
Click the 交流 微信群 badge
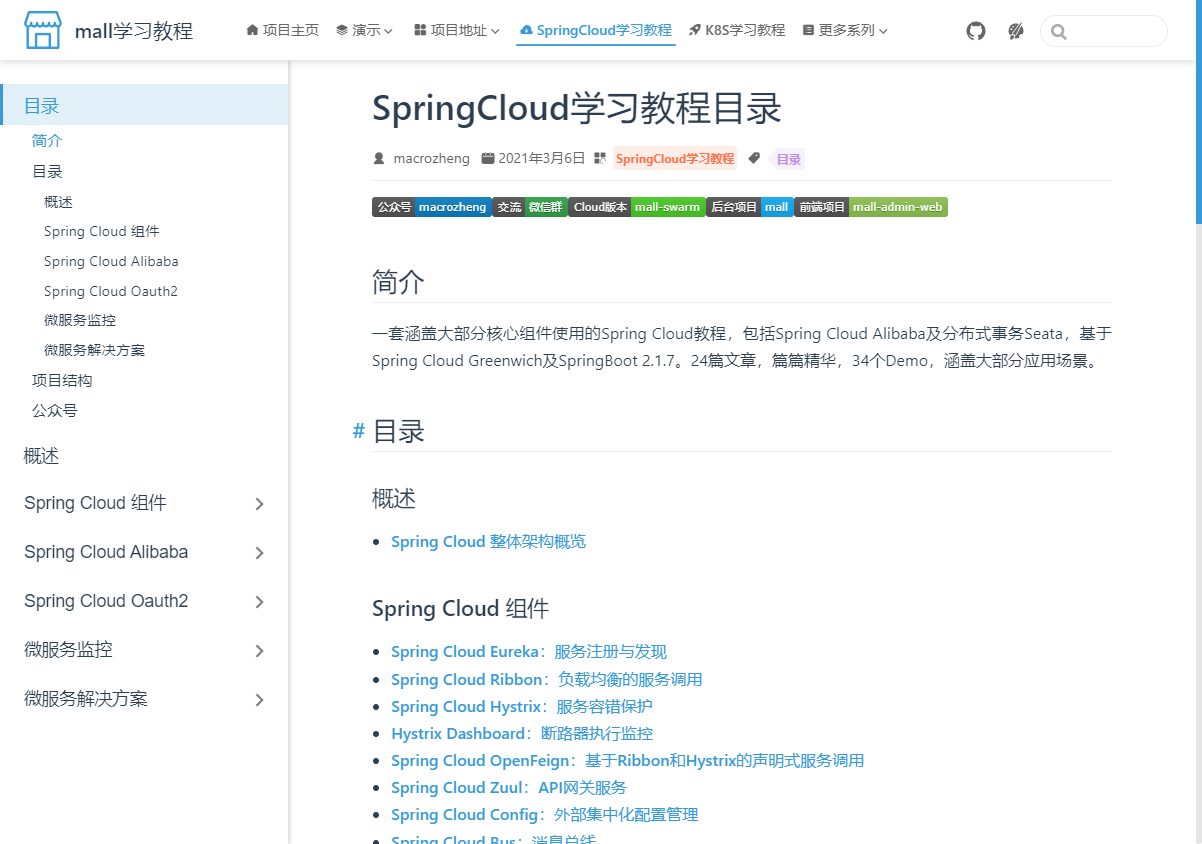(530, 207)
